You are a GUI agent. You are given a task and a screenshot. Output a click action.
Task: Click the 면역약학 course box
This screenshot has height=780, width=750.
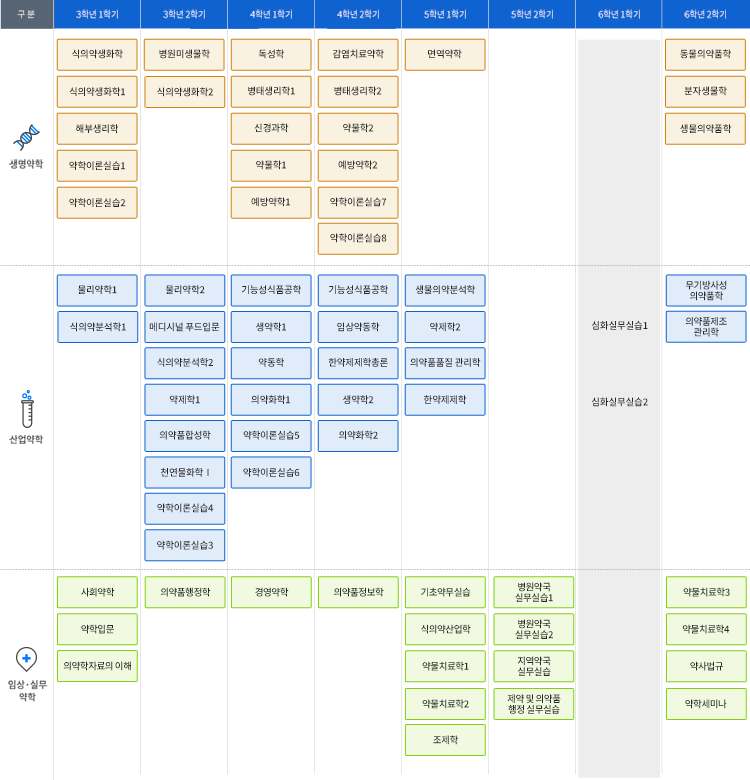point(445,55)
